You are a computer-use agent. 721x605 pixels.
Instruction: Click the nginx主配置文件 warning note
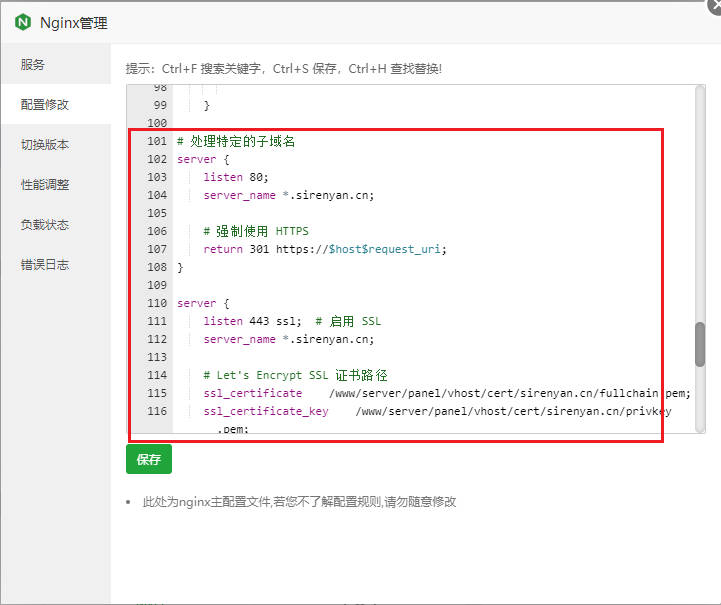pos(299,502)
